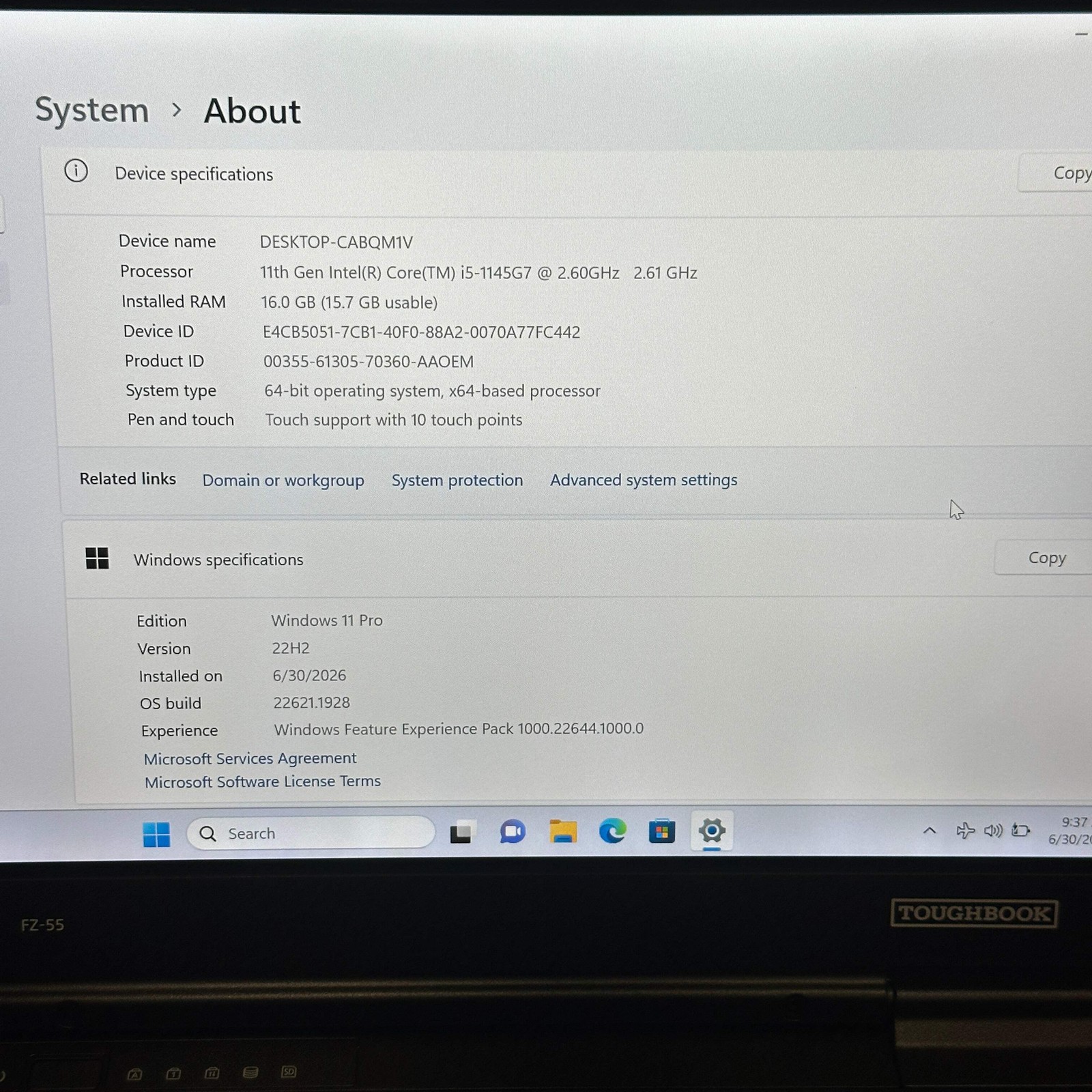Click the version value 22H2

click(x=291, y=648)
